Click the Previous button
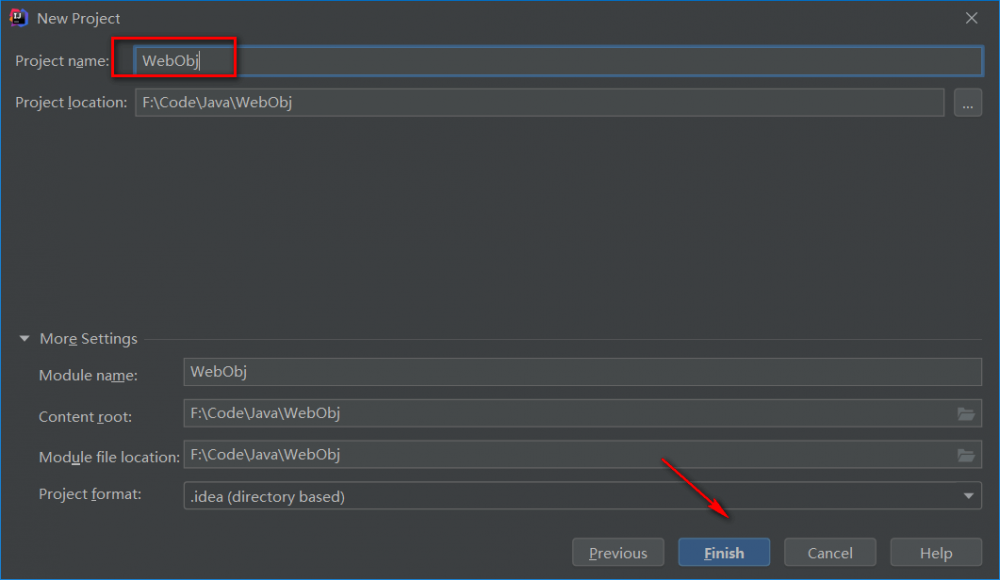The height and width of the screenshot is (580, 1000). click(x=617, y=552)
